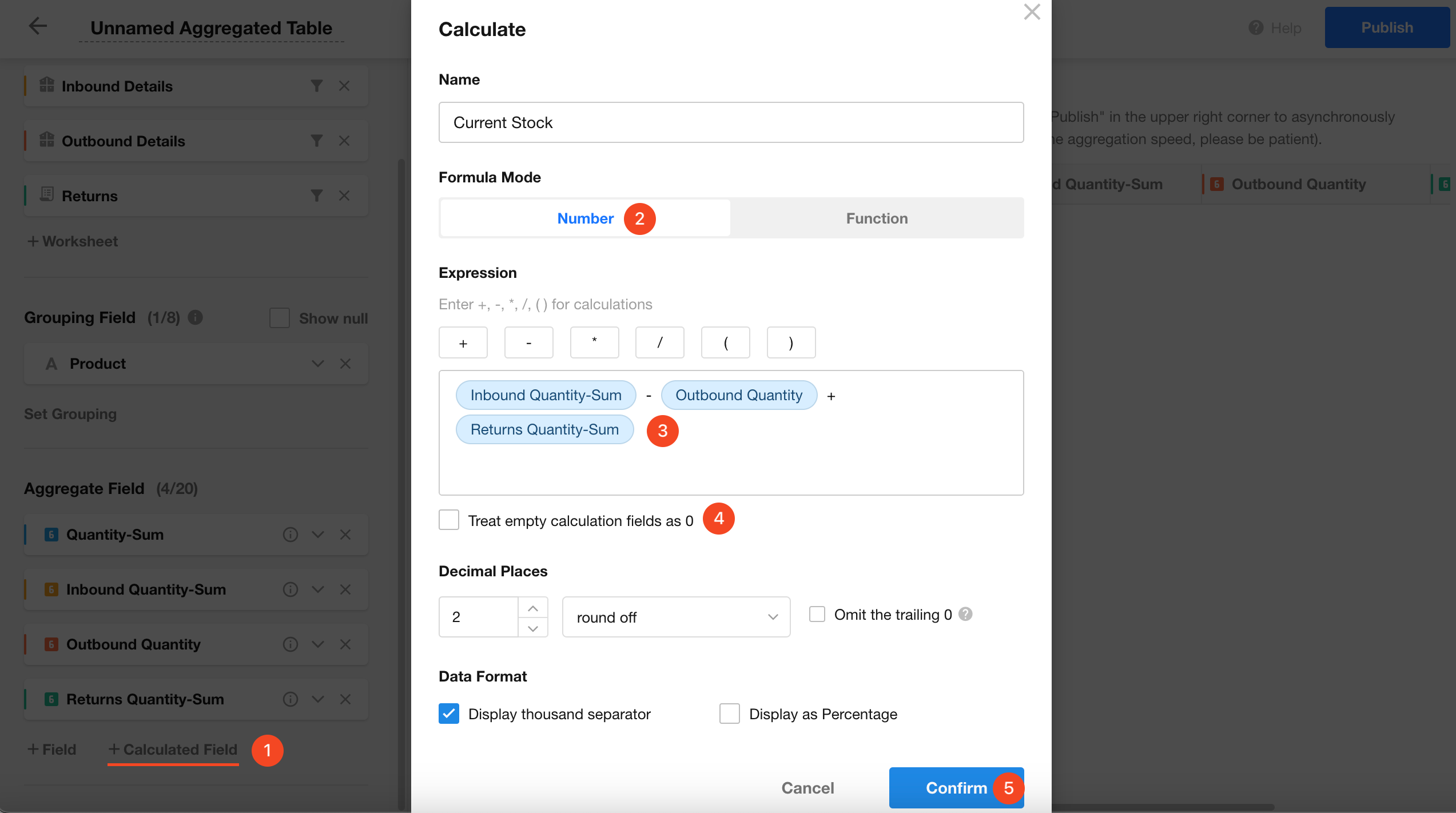1456x813 pixels.
Task: Select the Number formula mode tab
Action: pyautogui.click(x=585, y=218)
